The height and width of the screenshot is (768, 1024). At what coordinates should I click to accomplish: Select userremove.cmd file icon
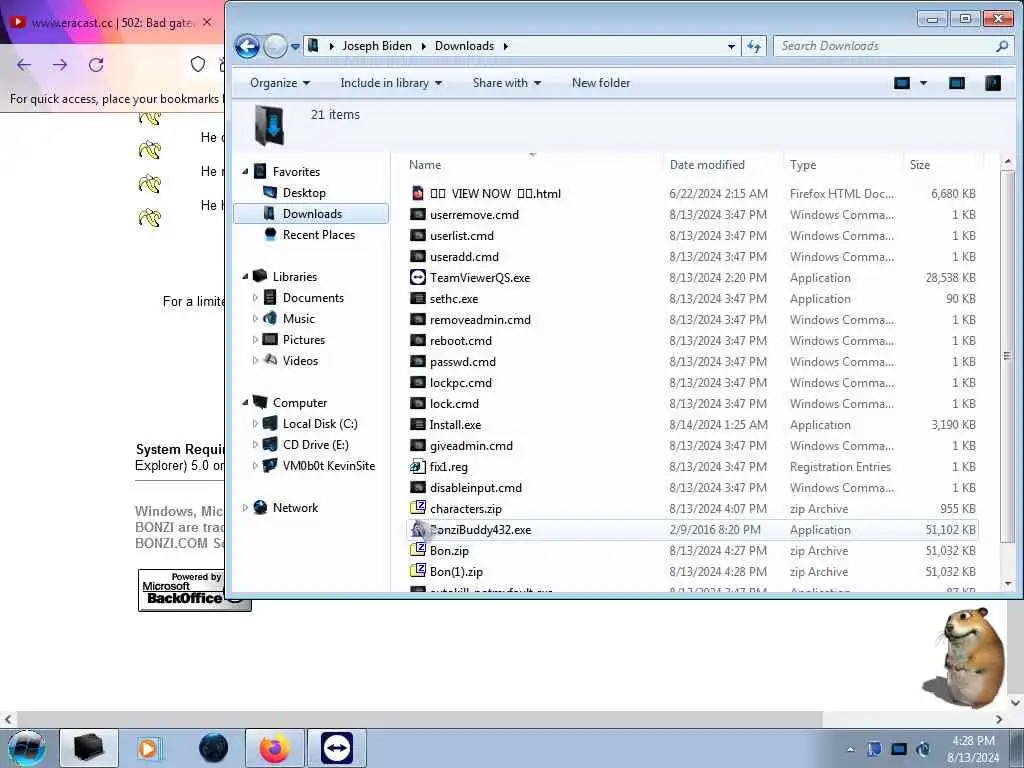(x=418, y=214)
